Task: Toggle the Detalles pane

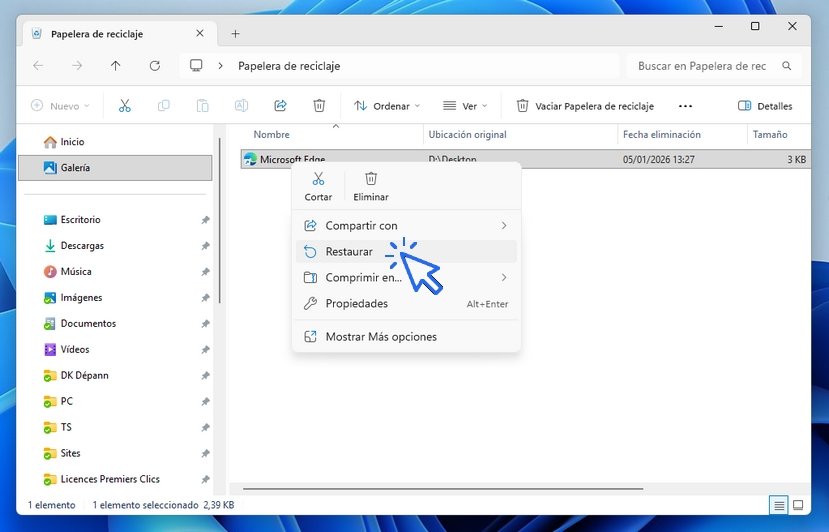Action: click(765, 106)
